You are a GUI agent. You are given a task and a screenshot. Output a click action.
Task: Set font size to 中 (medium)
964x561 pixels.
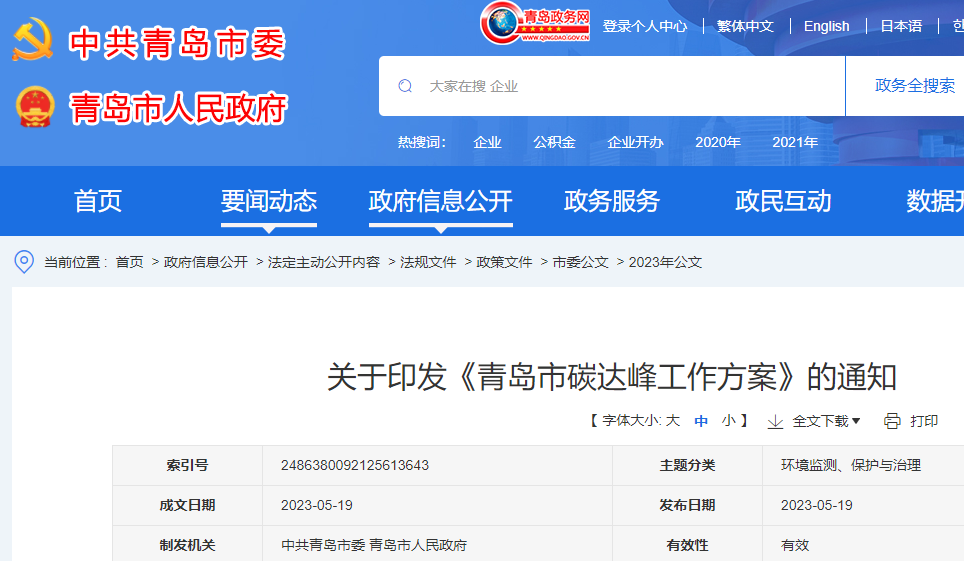coord(701,421)
